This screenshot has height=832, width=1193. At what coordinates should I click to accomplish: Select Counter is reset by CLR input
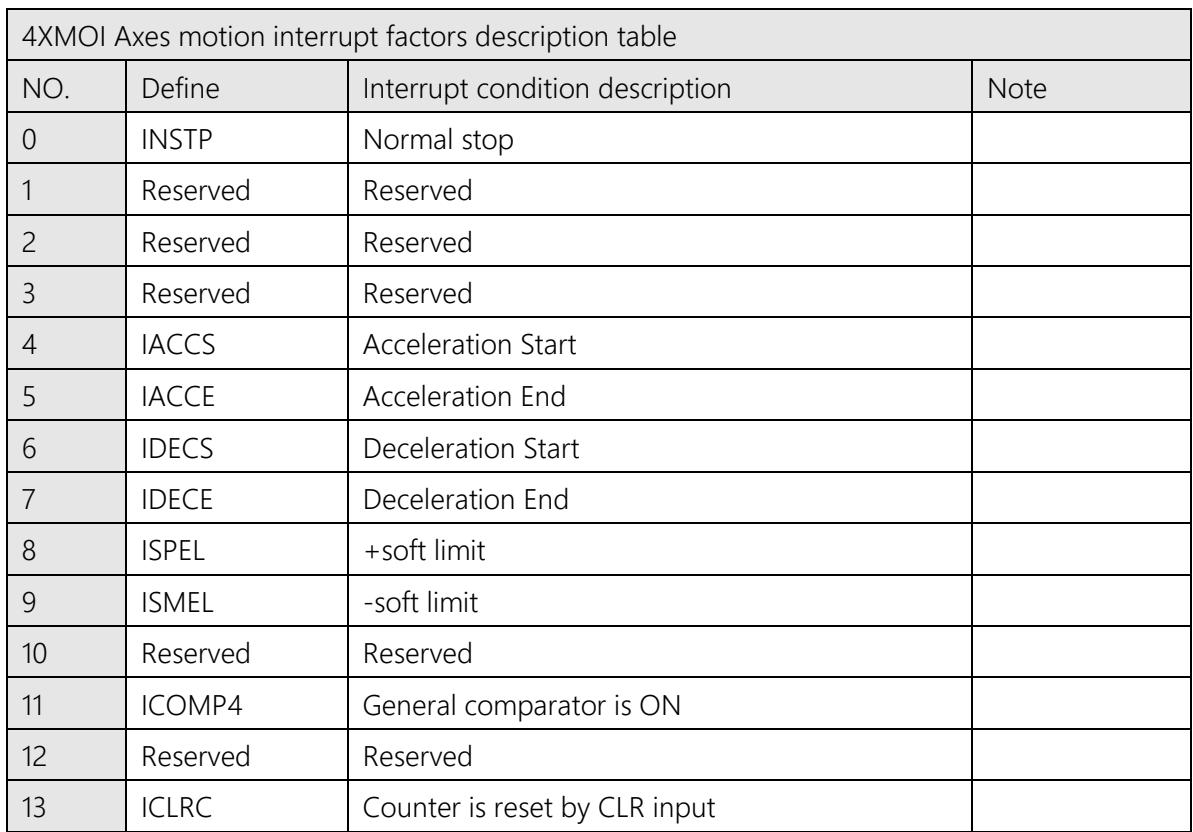pyautogui.click(x=539, y=808)
